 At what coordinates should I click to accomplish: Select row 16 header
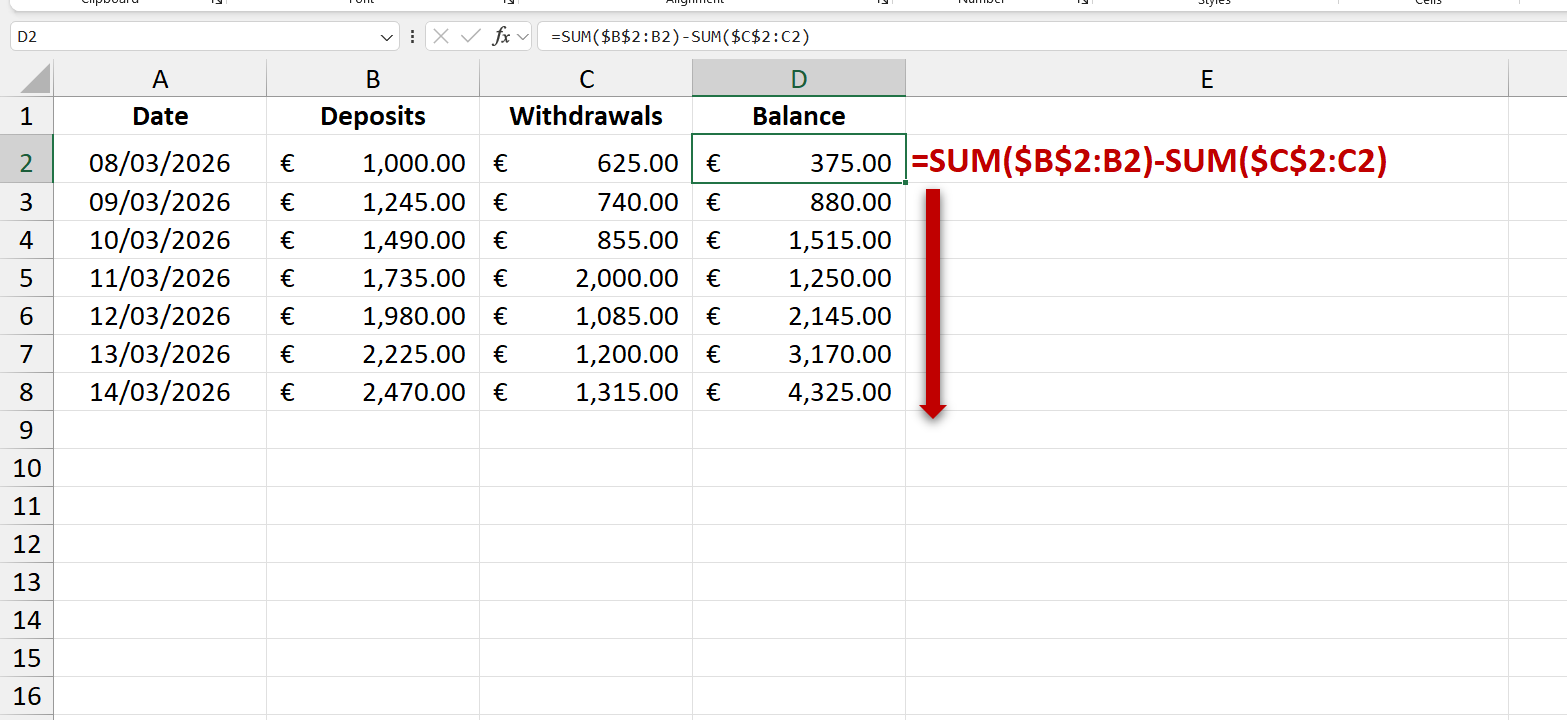click(x=27, y=696)
